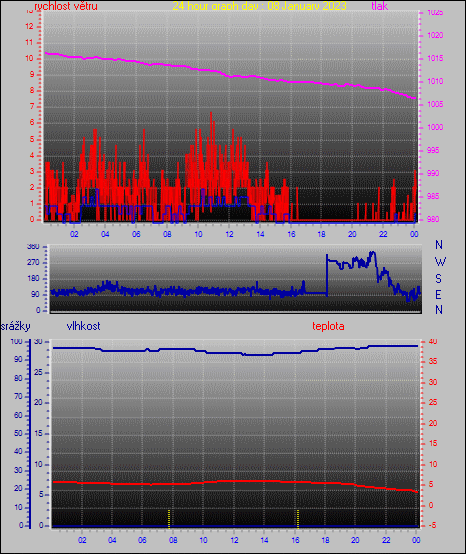
Task: Click the 1010 value on the pressure axis
Action: coord(435,81)
